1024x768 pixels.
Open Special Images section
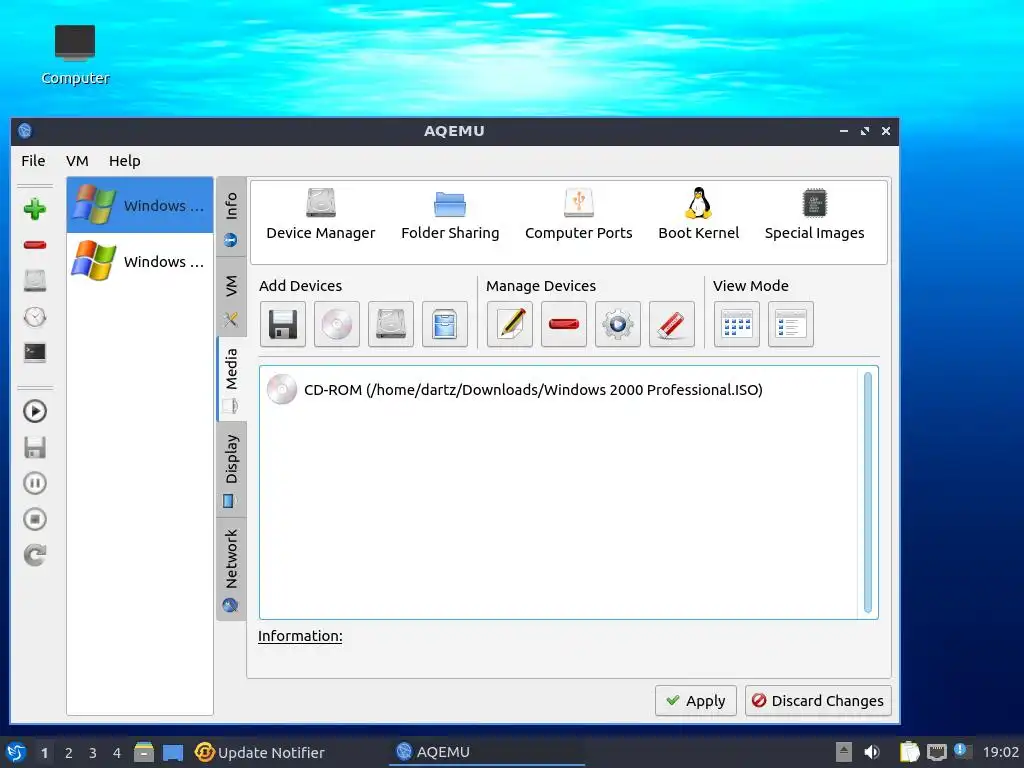(x=814, y=214)
